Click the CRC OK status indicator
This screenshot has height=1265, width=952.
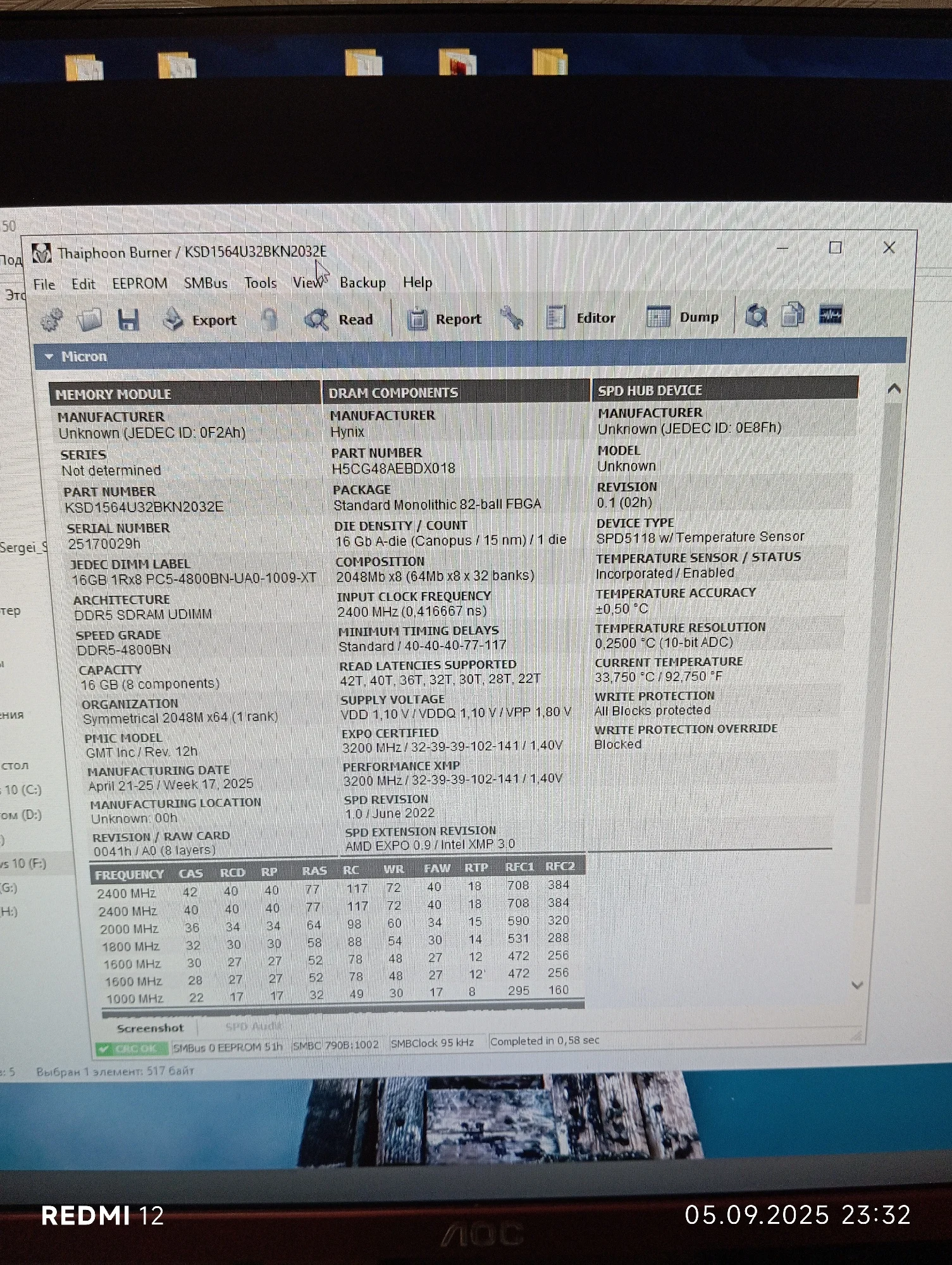(x=132, y=1048)
